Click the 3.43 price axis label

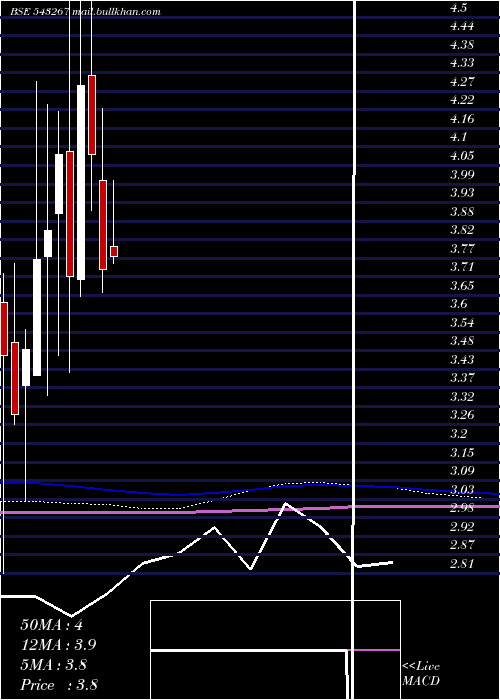click(462, 359)
